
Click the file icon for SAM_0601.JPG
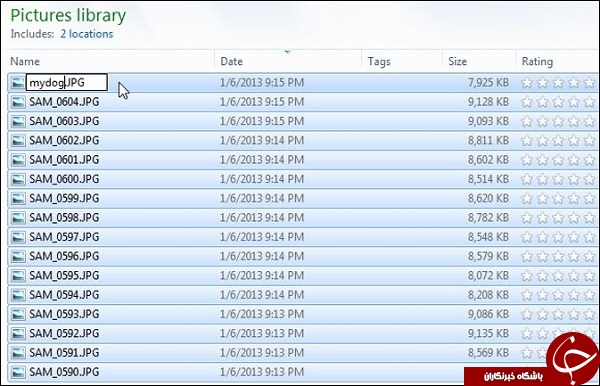(x=18, y=160)
